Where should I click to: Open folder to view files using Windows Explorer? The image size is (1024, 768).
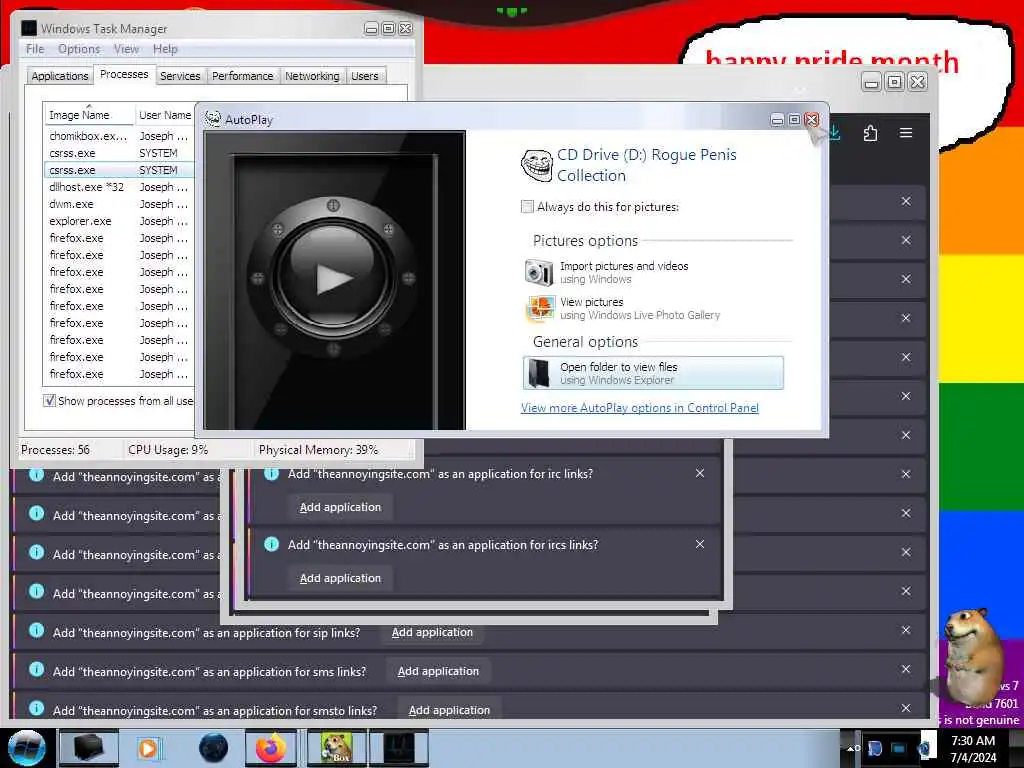653,373
